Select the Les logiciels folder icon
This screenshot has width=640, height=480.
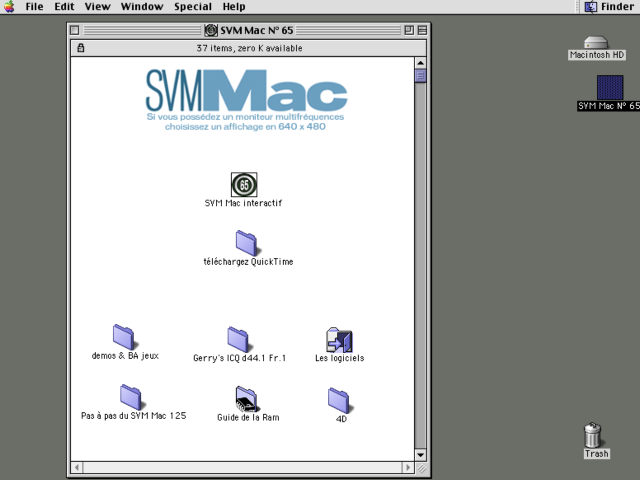tap(339, 340)
